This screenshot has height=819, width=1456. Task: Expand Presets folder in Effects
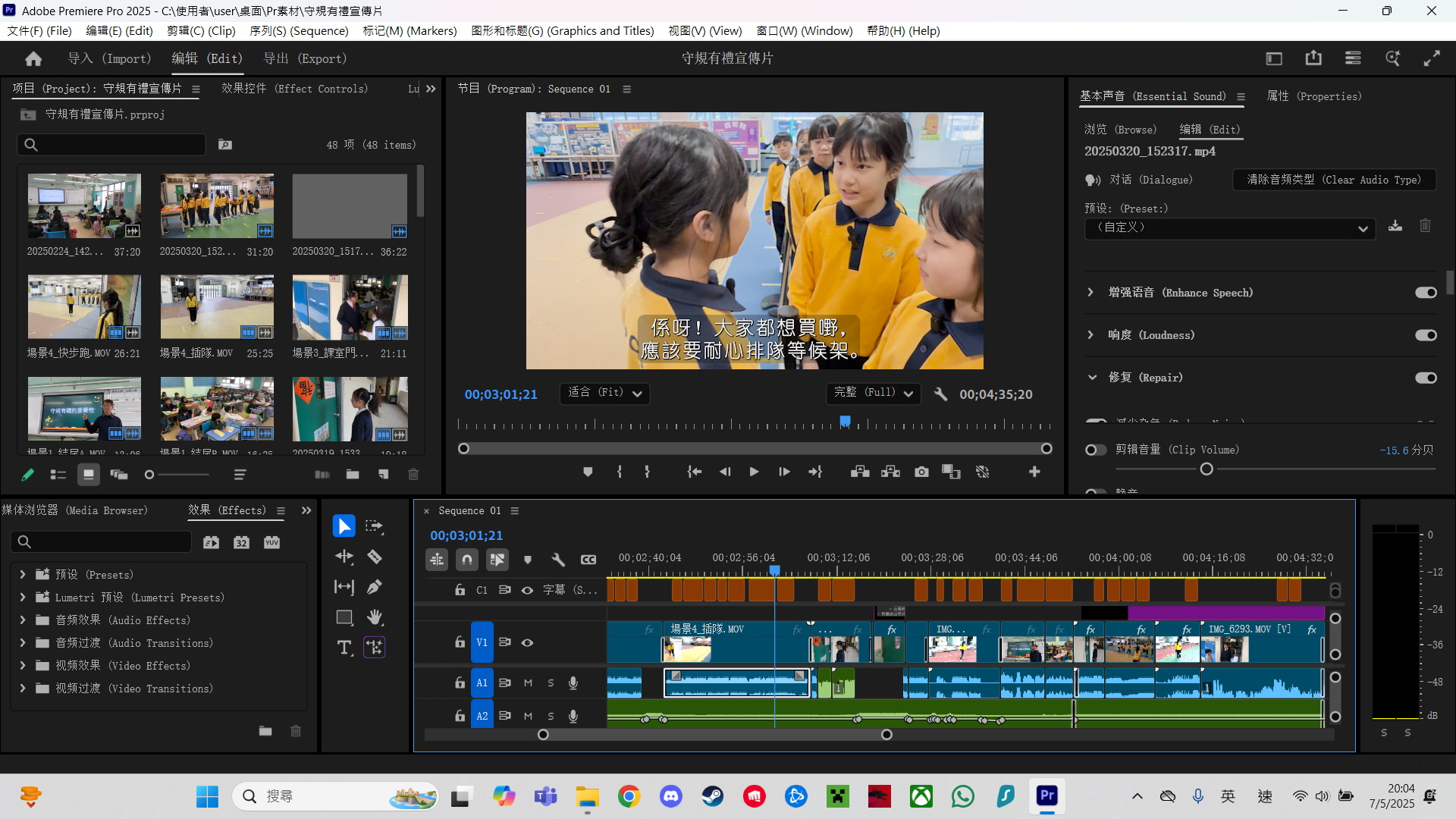[x=22, y=575]
